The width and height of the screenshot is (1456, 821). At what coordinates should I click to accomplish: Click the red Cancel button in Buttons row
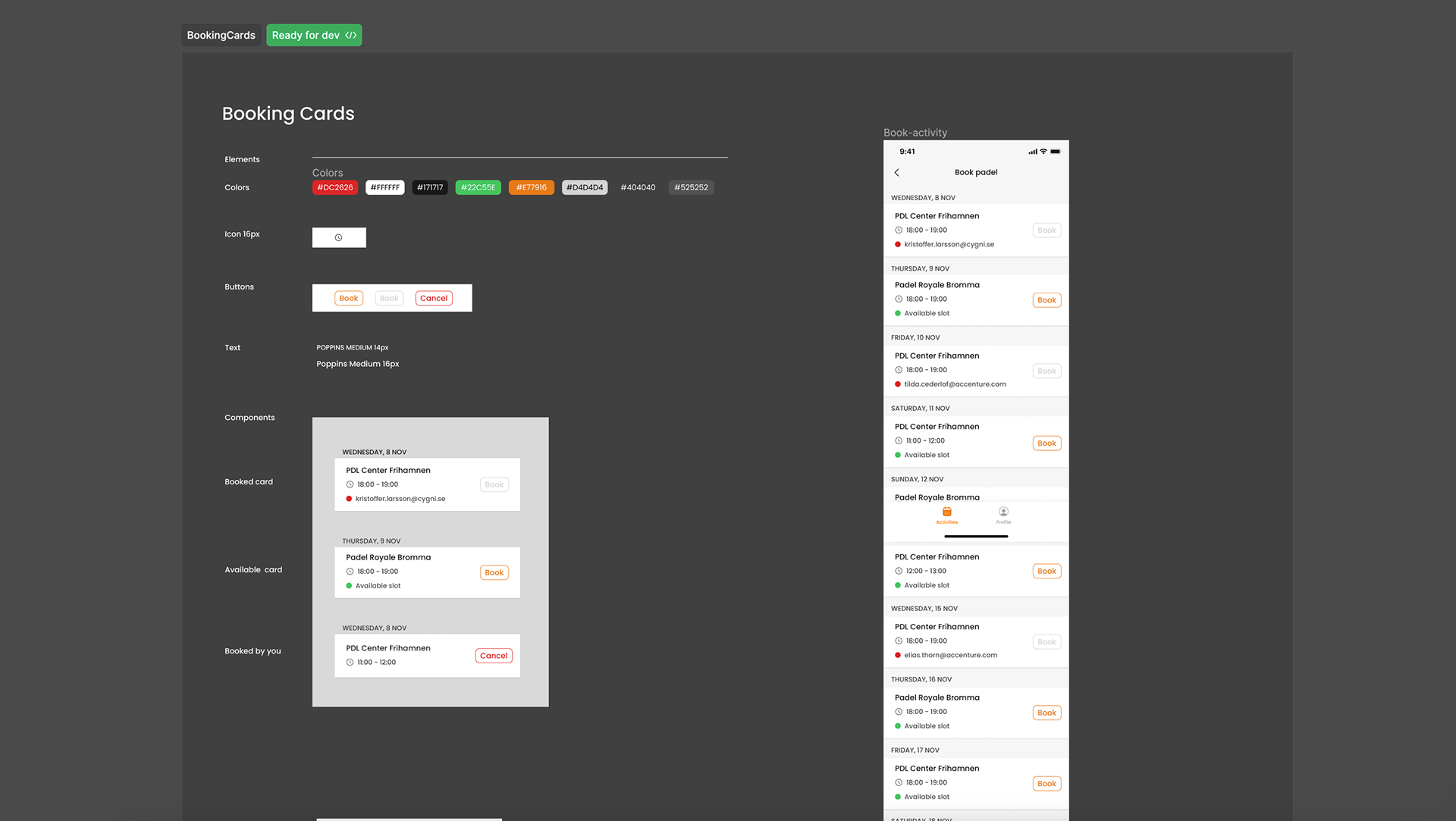(x=434, y=299)
